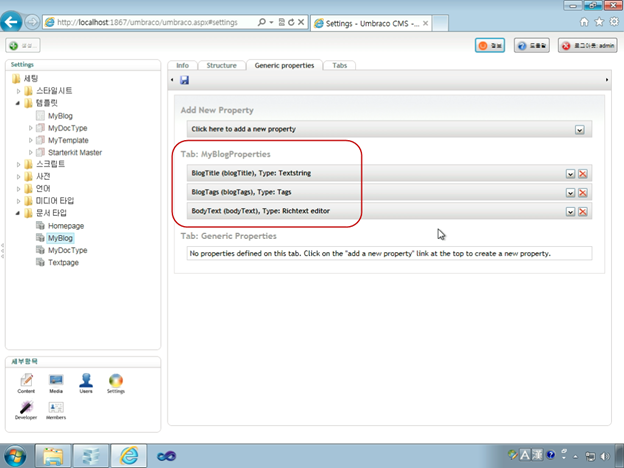624x468 pixels.
Task: Delete the BodyText property with red X
Action: coord(583,211)
